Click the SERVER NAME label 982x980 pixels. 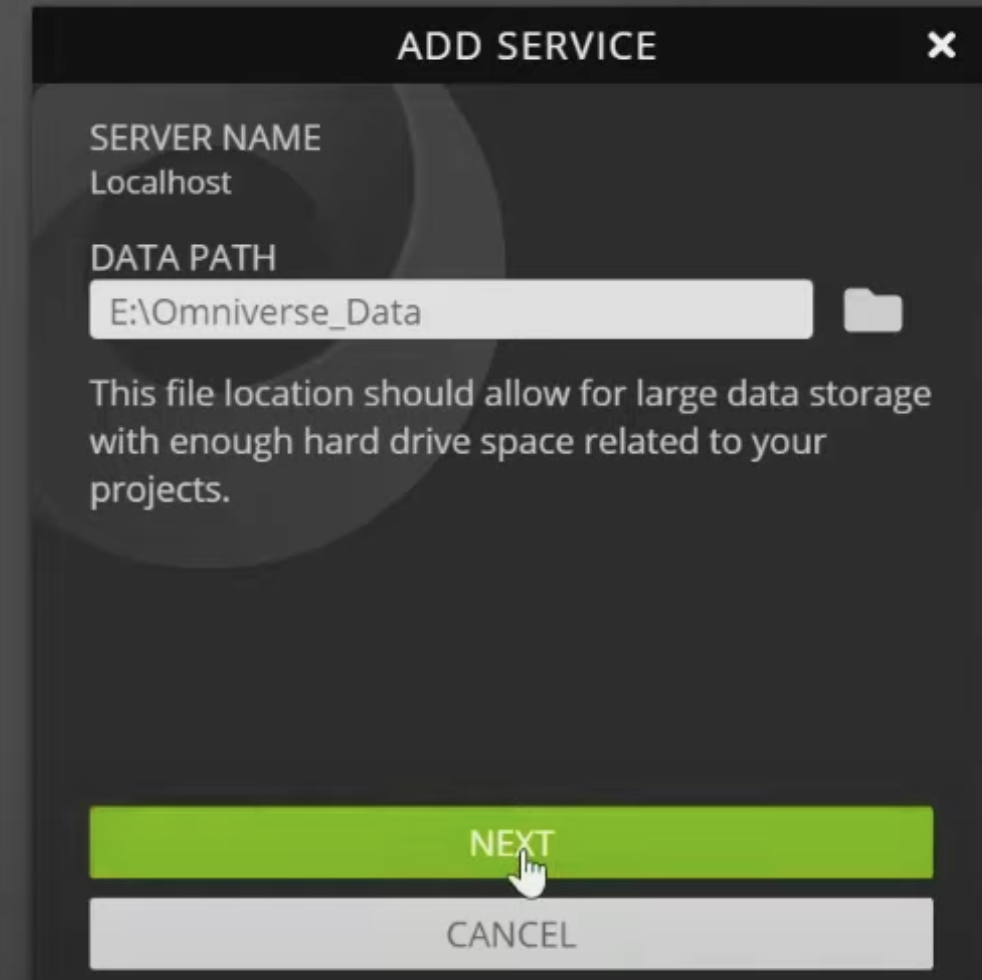[x=205, y=138]
